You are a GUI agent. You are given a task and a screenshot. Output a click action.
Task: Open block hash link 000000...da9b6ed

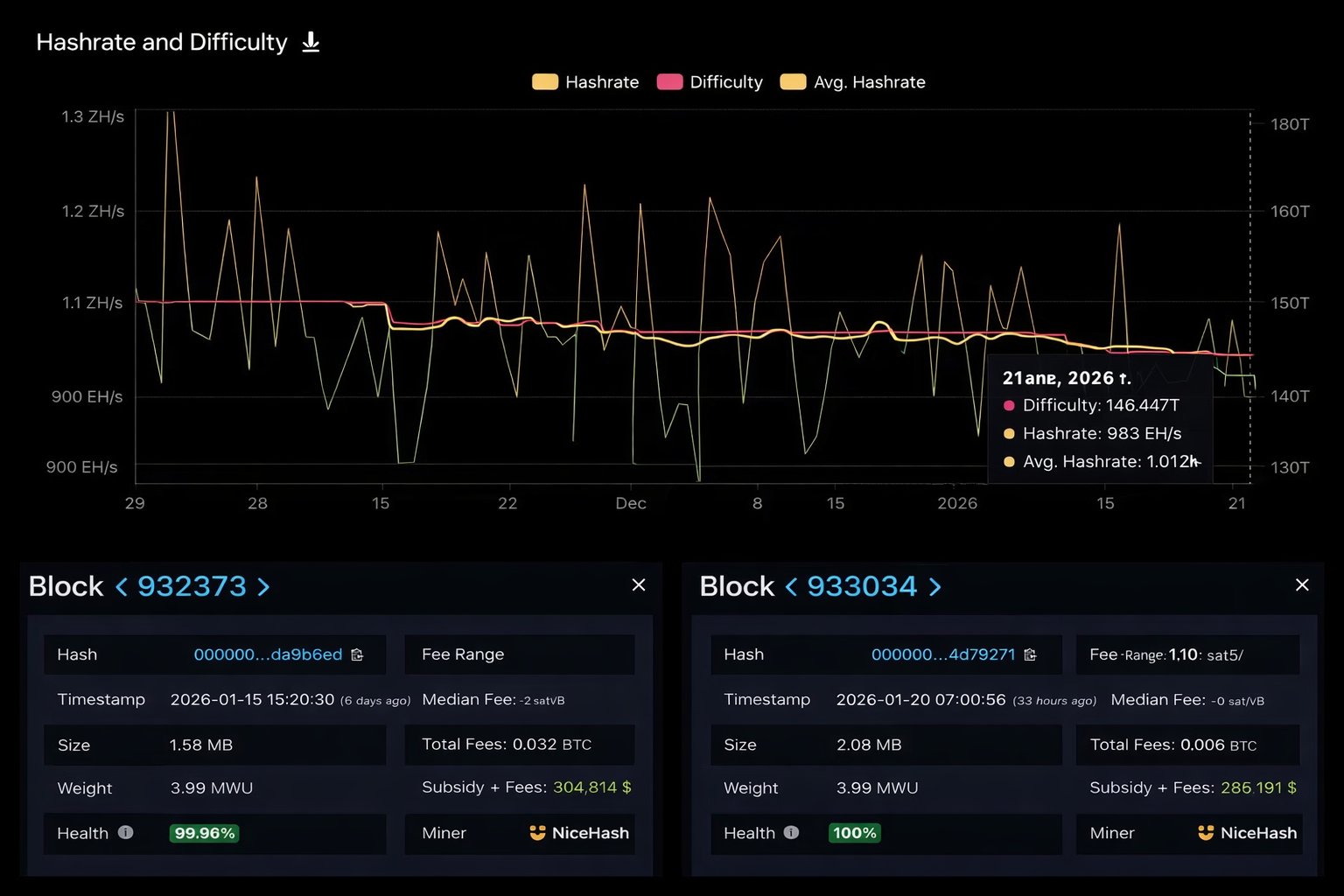268,654
